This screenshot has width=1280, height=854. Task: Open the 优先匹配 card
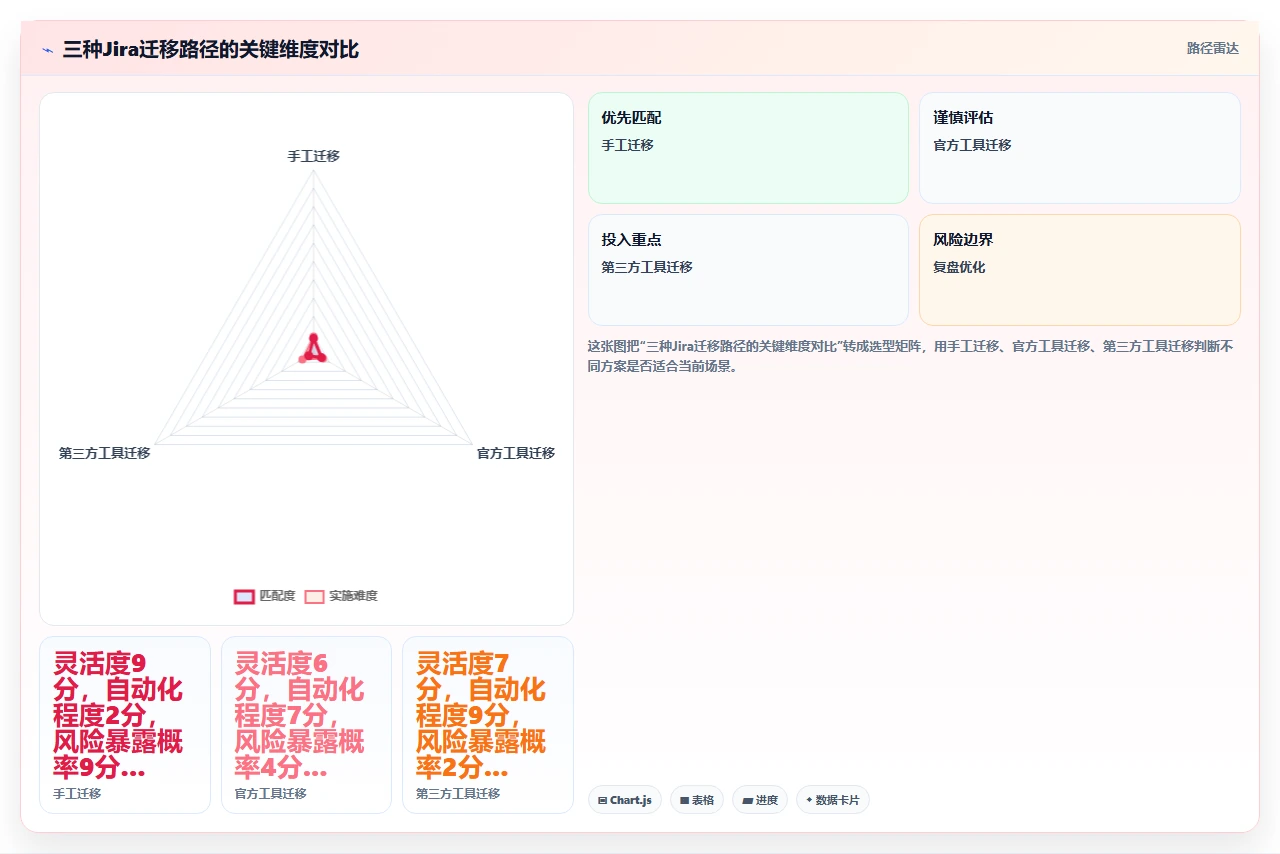748,148
